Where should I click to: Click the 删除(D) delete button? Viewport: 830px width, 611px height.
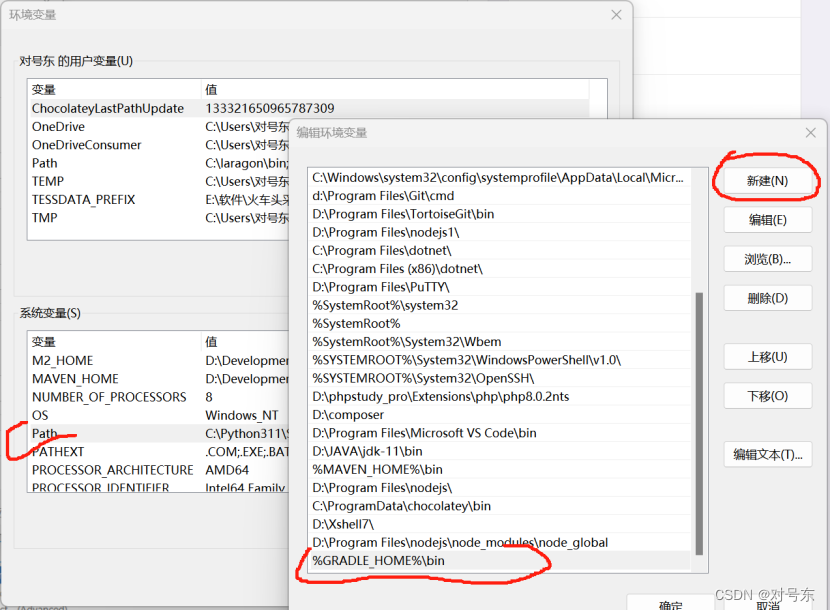click(767, 298)
